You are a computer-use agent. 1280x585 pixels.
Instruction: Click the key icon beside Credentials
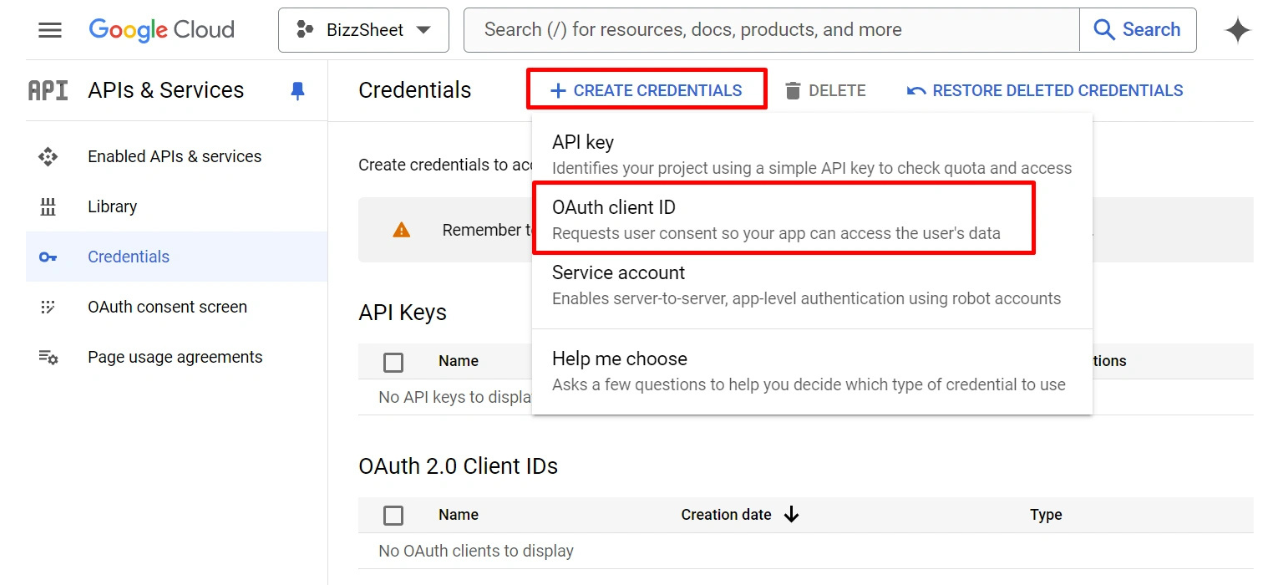(48, 257)
